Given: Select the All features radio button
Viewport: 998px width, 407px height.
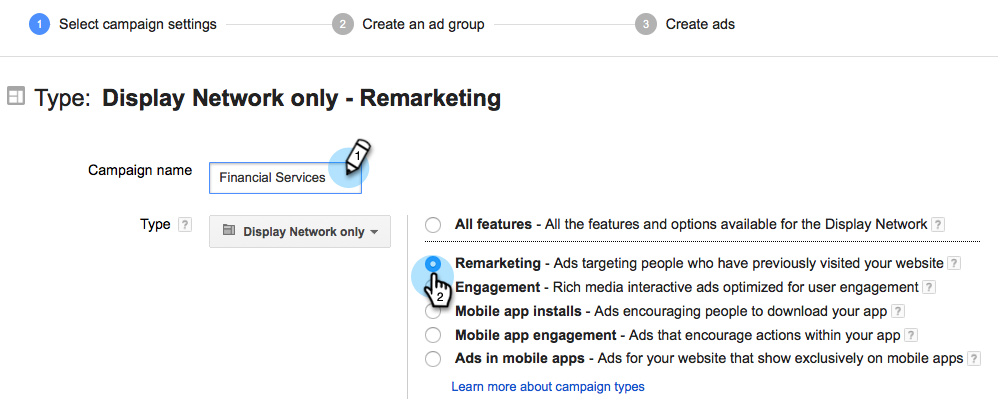Looking at the screenshot, I should [433, 225].
